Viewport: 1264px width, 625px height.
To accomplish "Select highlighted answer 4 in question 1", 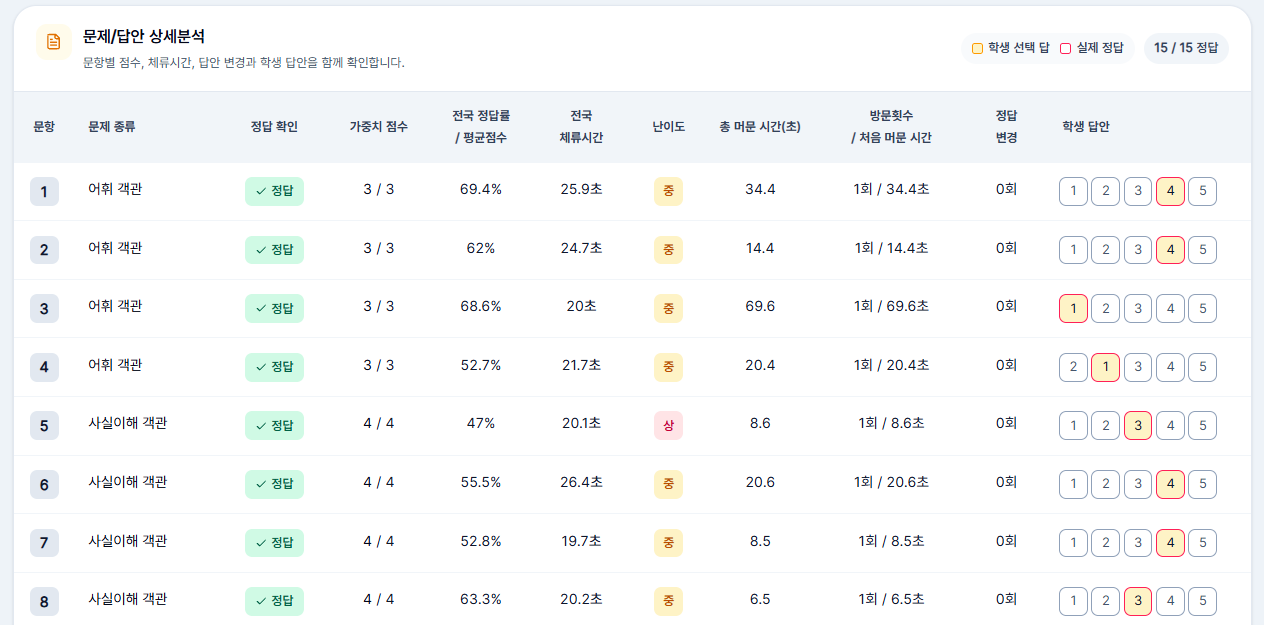I will click(1170, 191).
